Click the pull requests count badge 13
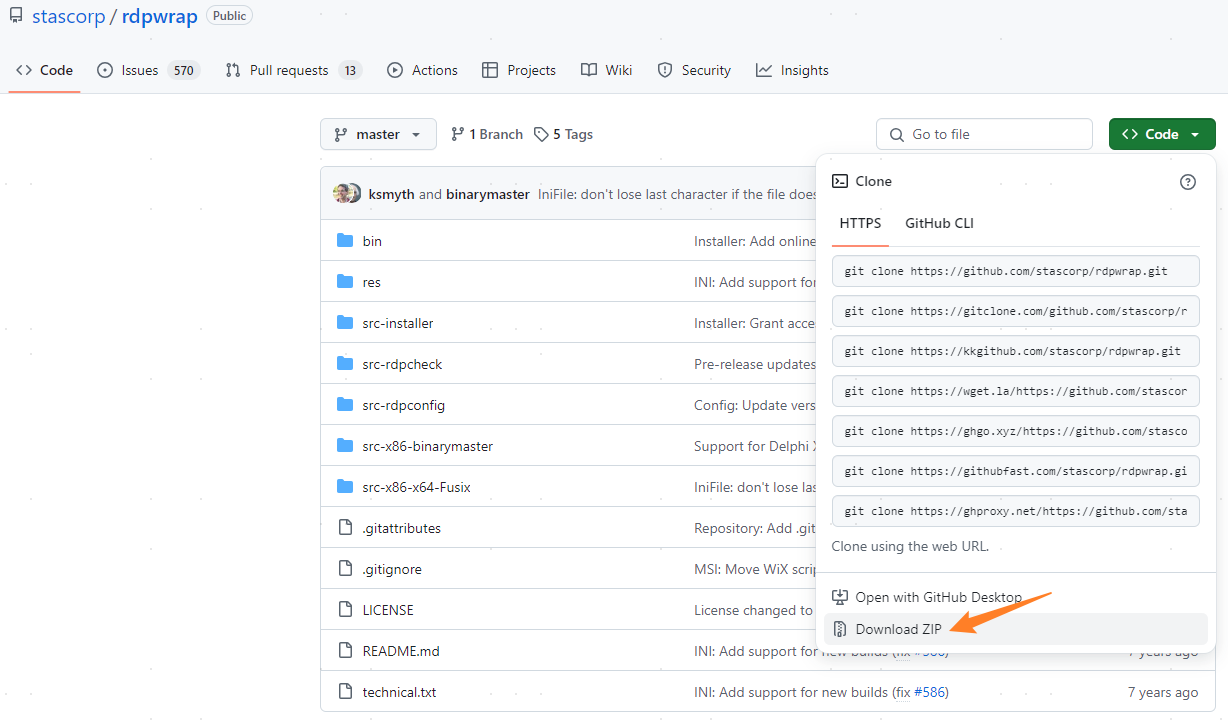This screenshot has width=1228, height=720. coord(350,70)
